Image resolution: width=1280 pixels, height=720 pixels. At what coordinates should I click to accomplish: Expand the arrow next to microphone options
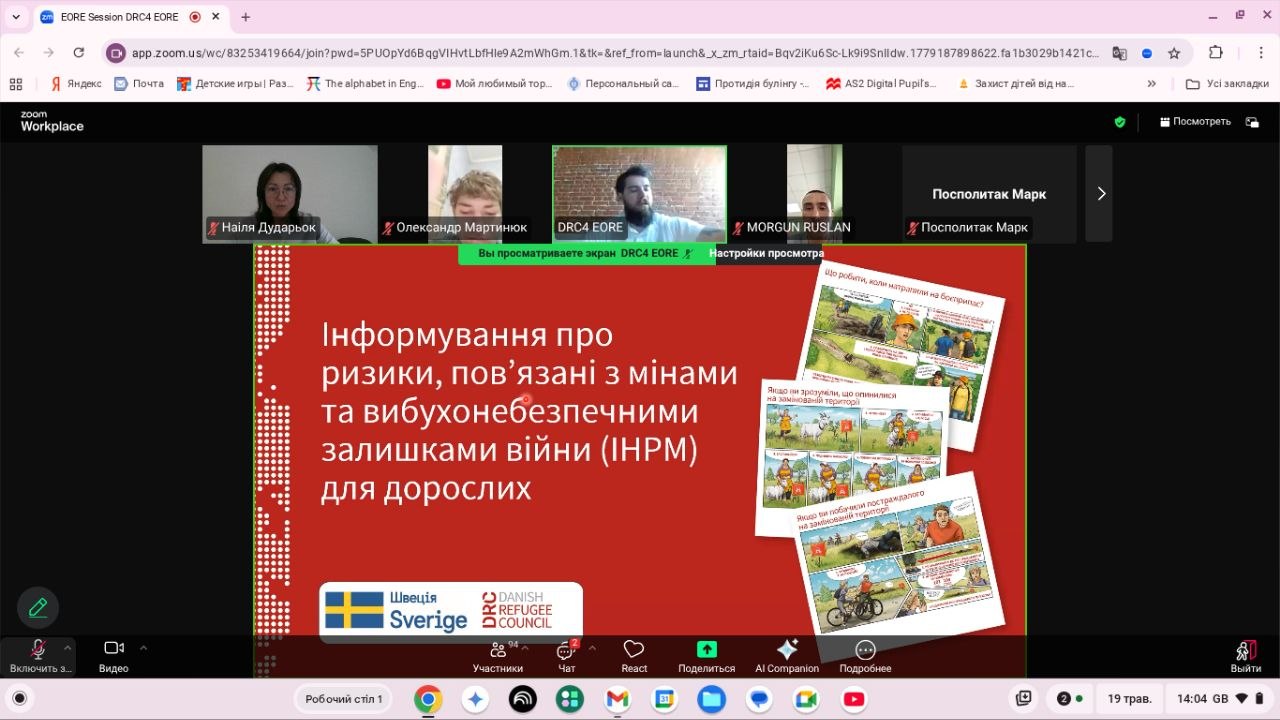[67, 647]
